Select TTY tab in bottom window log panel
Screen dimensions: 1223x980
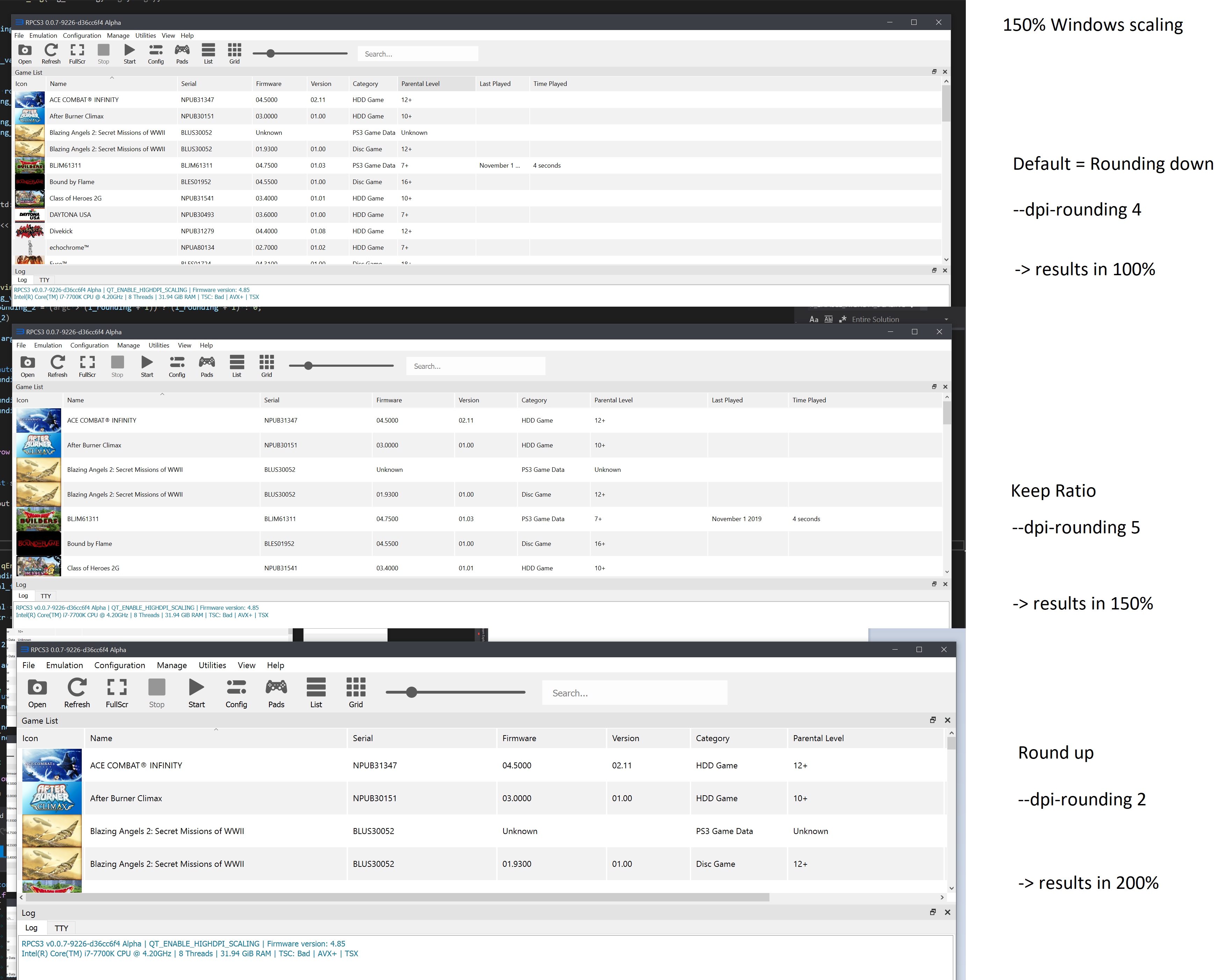[61, 928]
